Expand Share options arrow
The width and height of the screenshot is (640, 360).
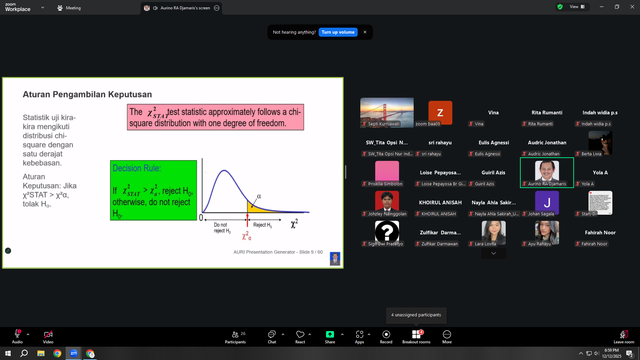[342, 334]
